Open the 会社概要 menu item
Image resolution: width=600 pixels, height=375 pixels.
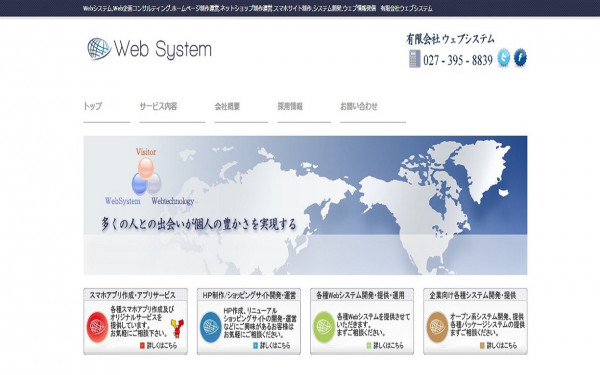pos(227,106)
